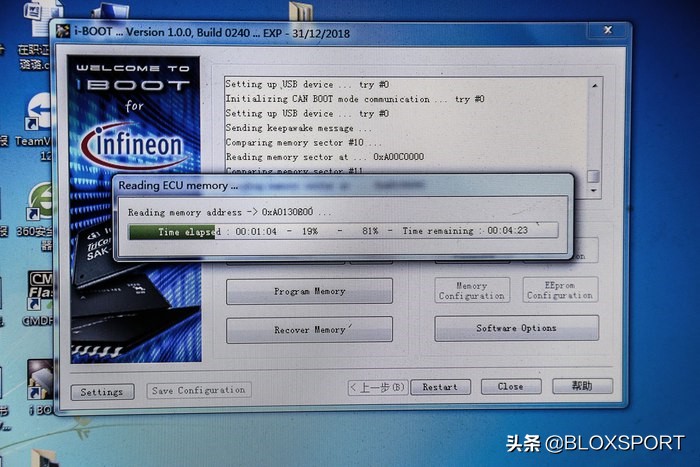Image resolution: width=700 pixels, height=467 pixels.
Task: Click the Infineon logo image
Action: tap(133, 145)
